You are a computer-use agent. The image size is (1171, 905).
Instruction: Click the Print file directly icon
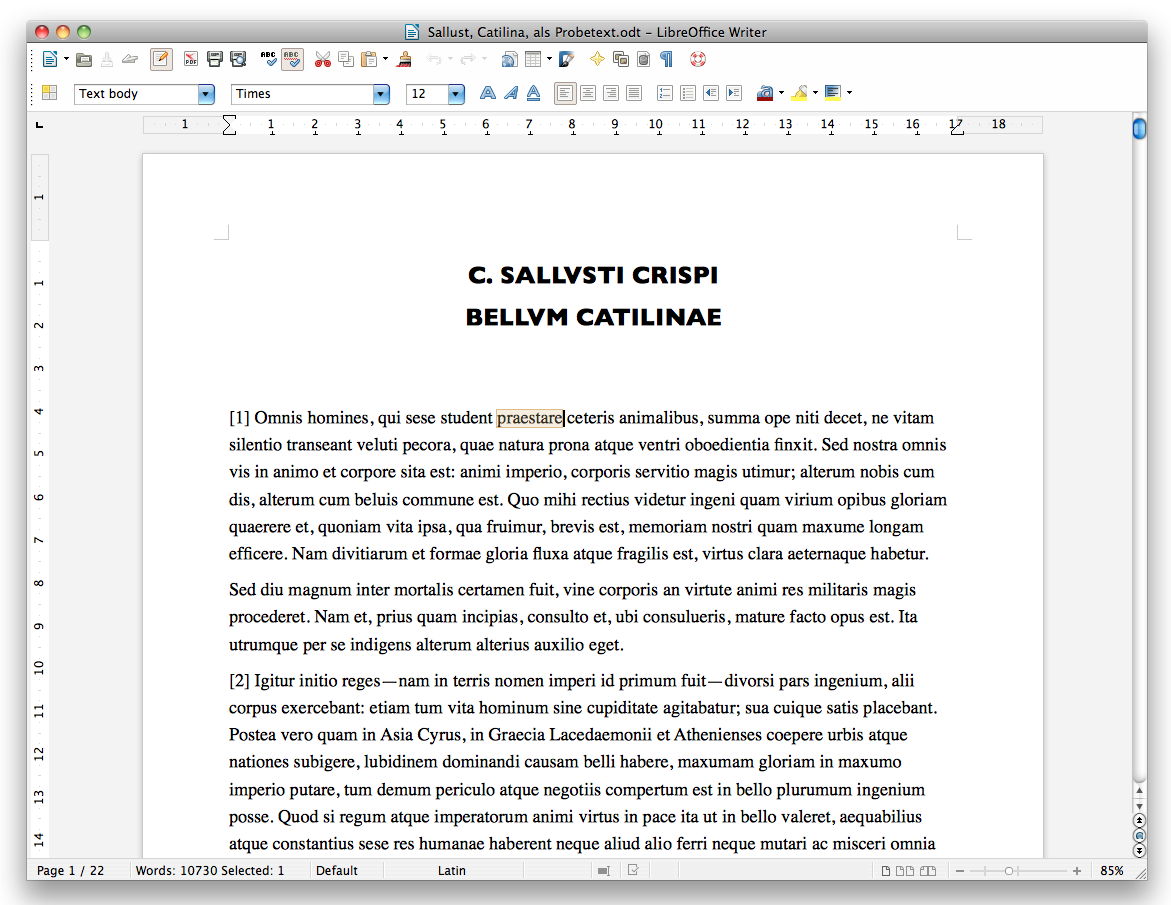pos(215,60)
